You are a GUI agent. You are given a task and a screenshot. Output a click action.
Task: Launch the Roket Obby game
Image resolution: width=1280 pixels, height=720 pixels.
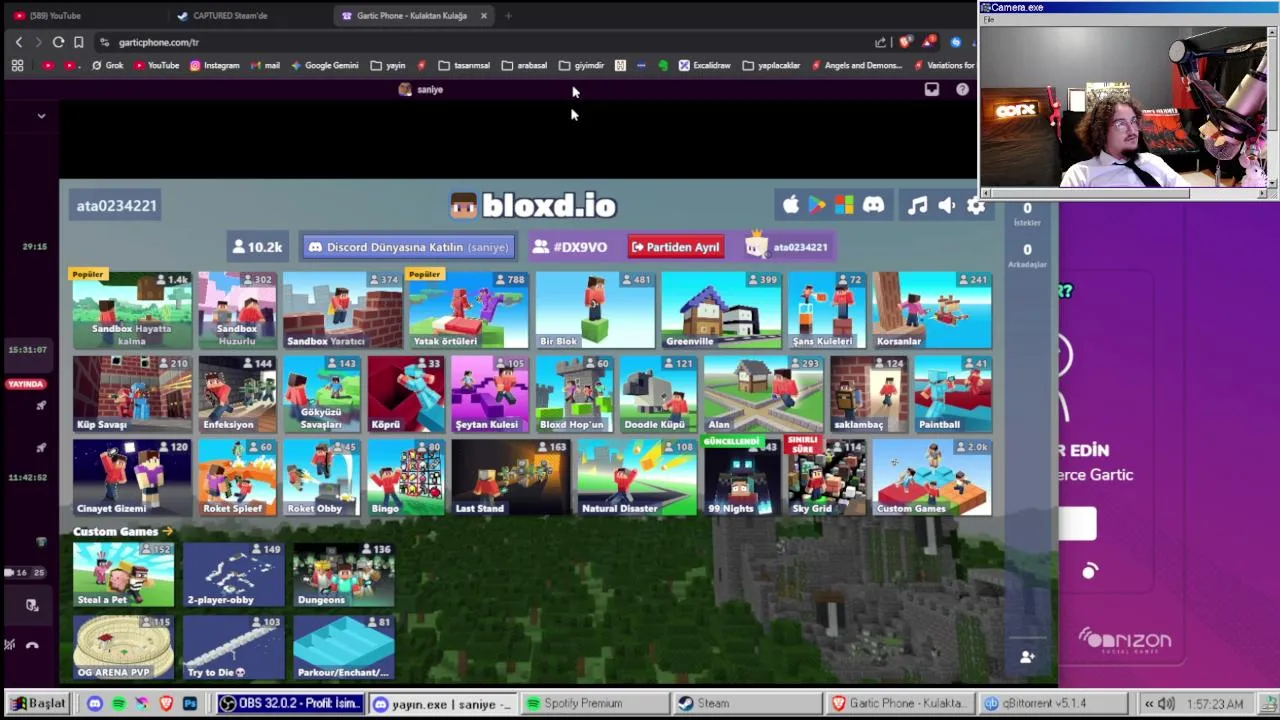pyautogui.click(x=321, y=477)
